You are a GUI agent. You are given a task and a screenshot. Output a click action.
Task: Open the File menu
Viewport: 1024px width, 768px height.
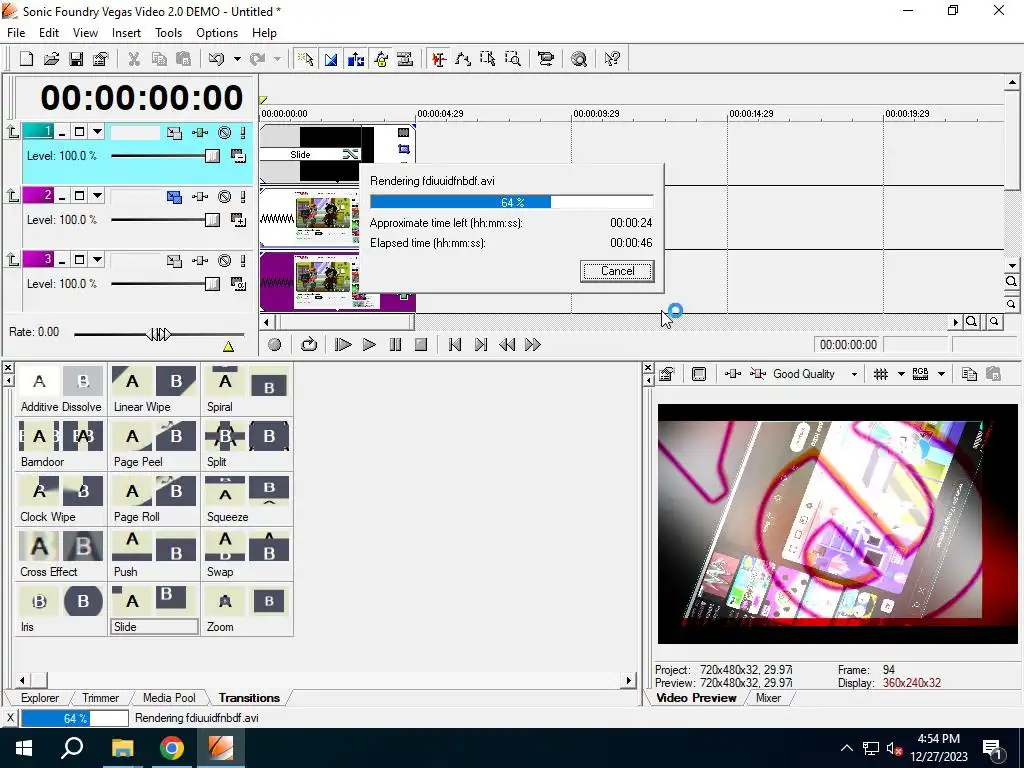pyautogui.click(x=16, y=33)
